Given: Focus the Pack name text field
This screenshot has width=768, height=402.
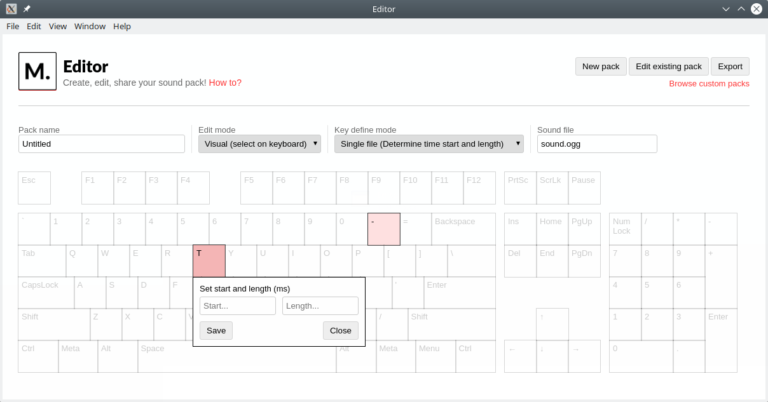Looking at the screenshot, I should [102, 144].
